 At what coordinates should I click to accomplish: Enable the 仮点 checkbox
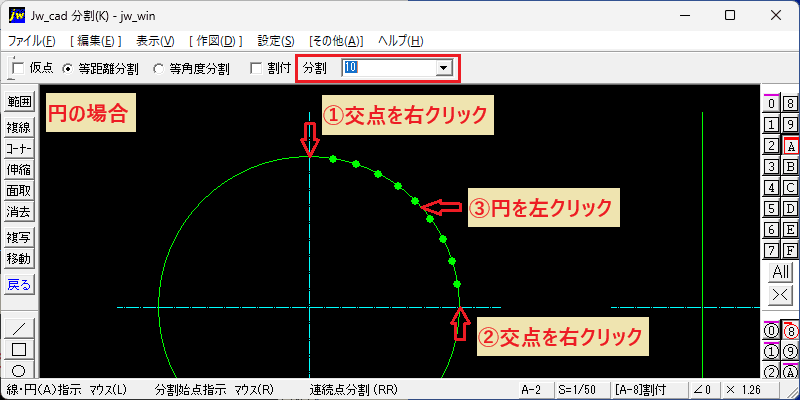pos(18,68)
